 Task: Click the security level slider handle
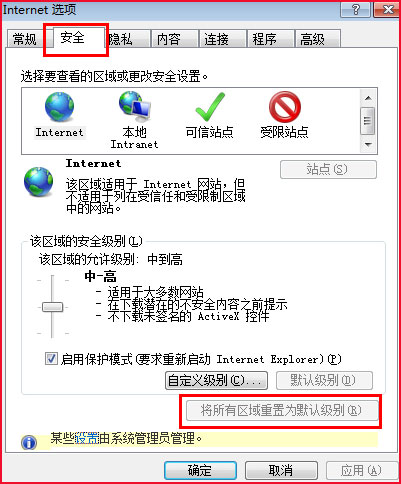click(x=52, y=307)
